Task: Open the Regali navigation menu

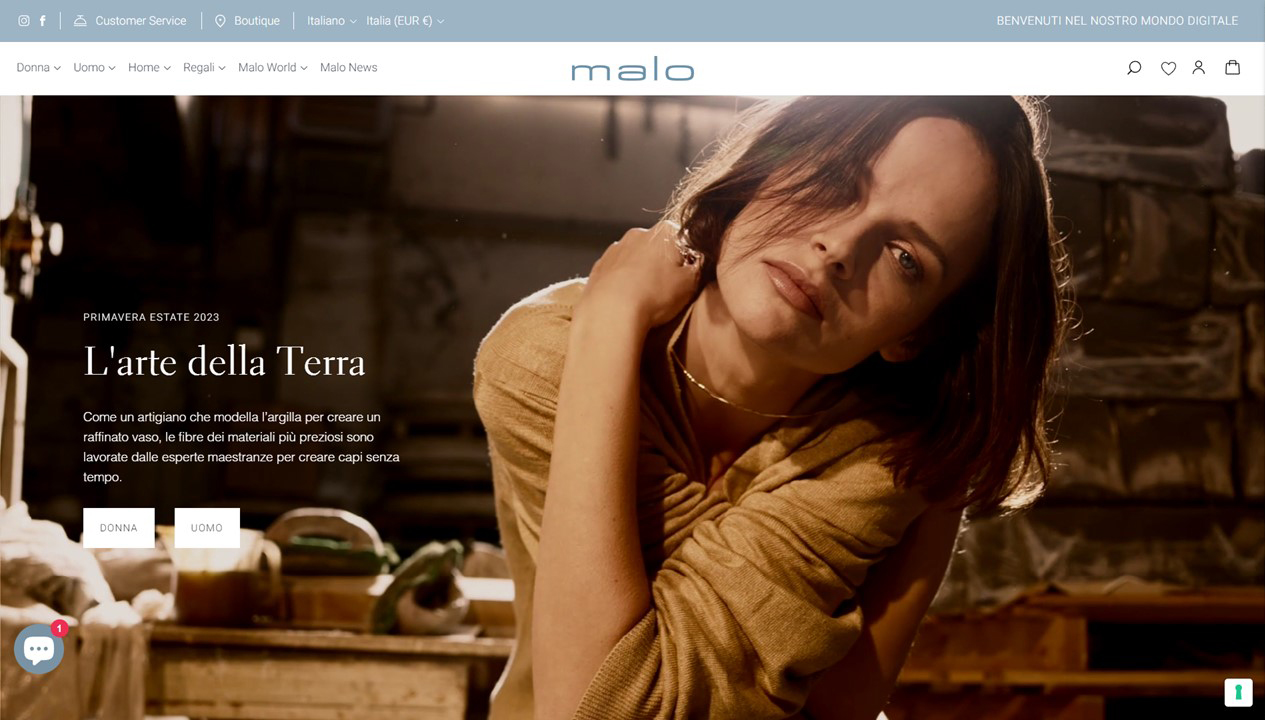Action: [x=204, y=67]
